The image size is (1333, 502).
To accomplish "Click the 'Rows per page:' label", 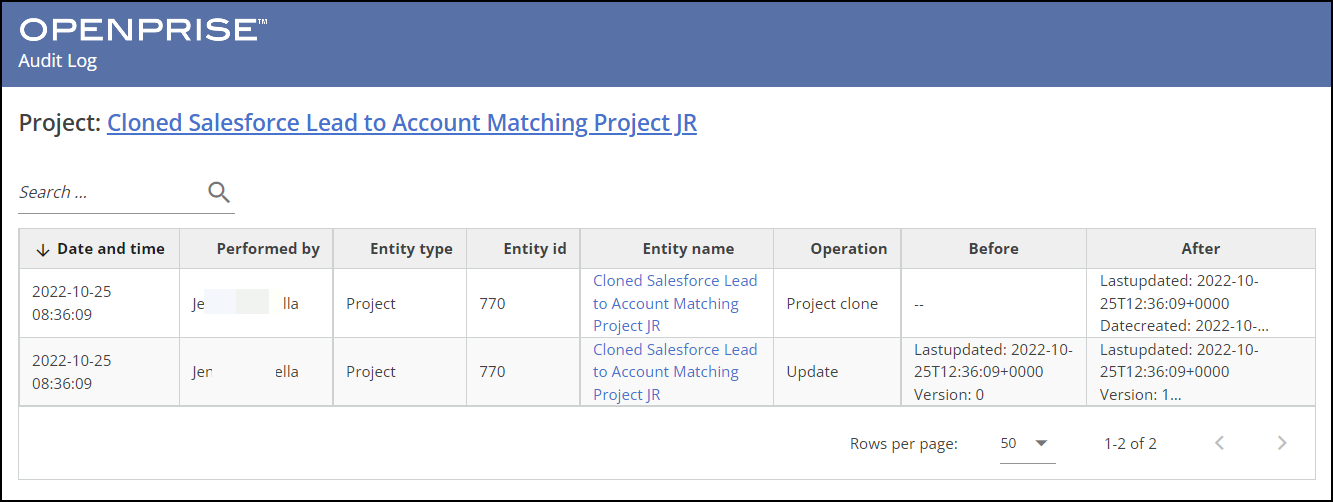I will pyautogui.click(x=904, y=443).
